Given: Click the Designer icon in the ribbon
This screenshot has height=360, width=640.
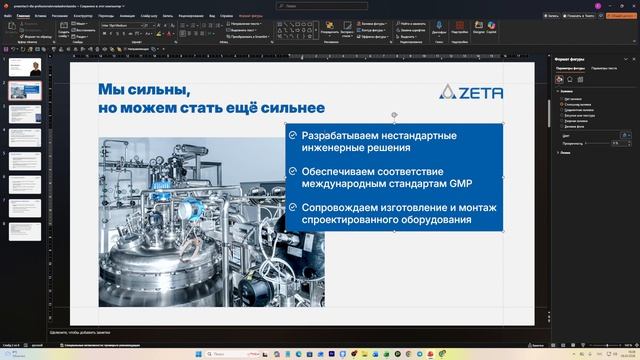Looking at the screenshot, I should point(479,25).
